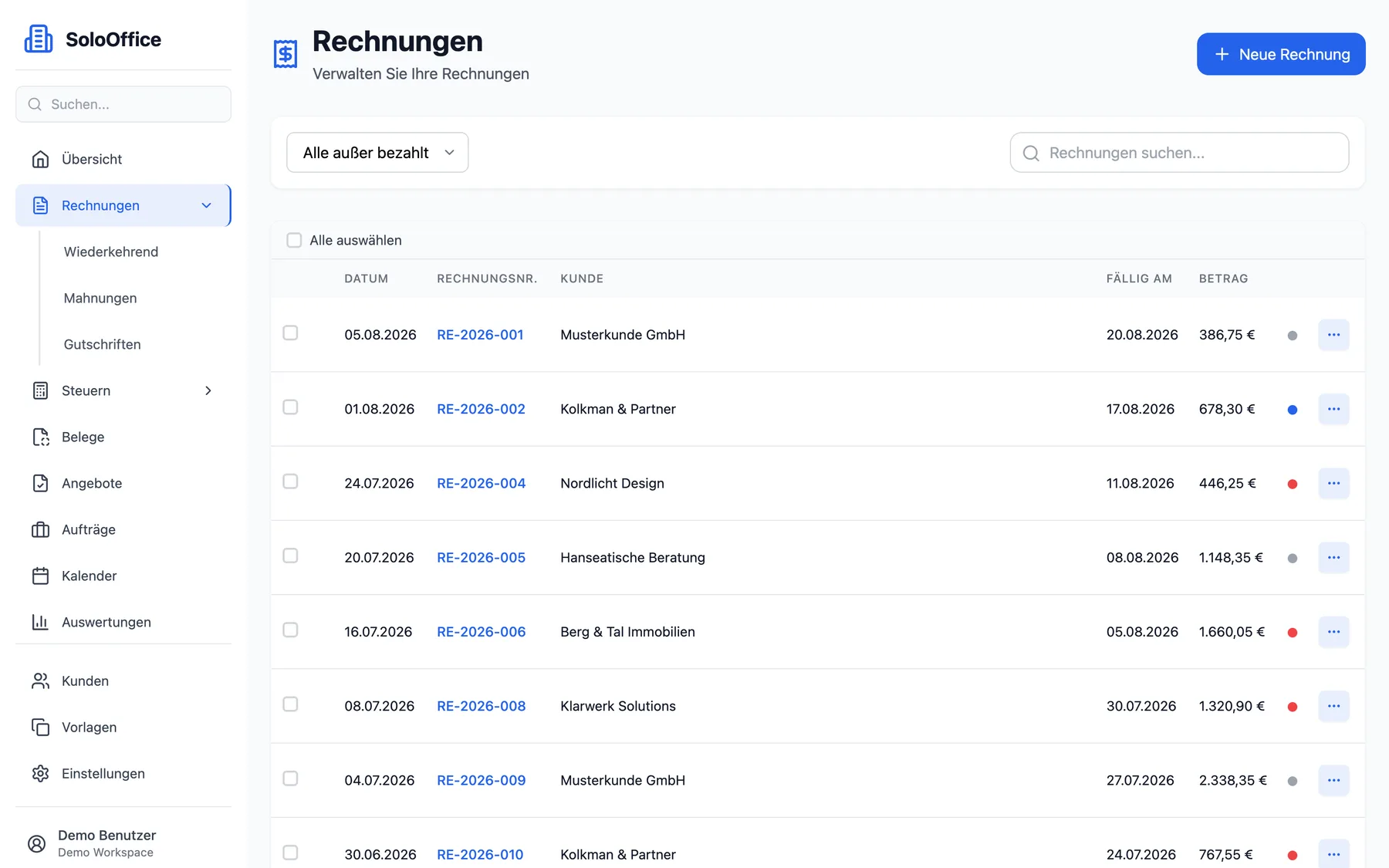
Task: Click the Belege file icon
Action: [x=40, y=437]
